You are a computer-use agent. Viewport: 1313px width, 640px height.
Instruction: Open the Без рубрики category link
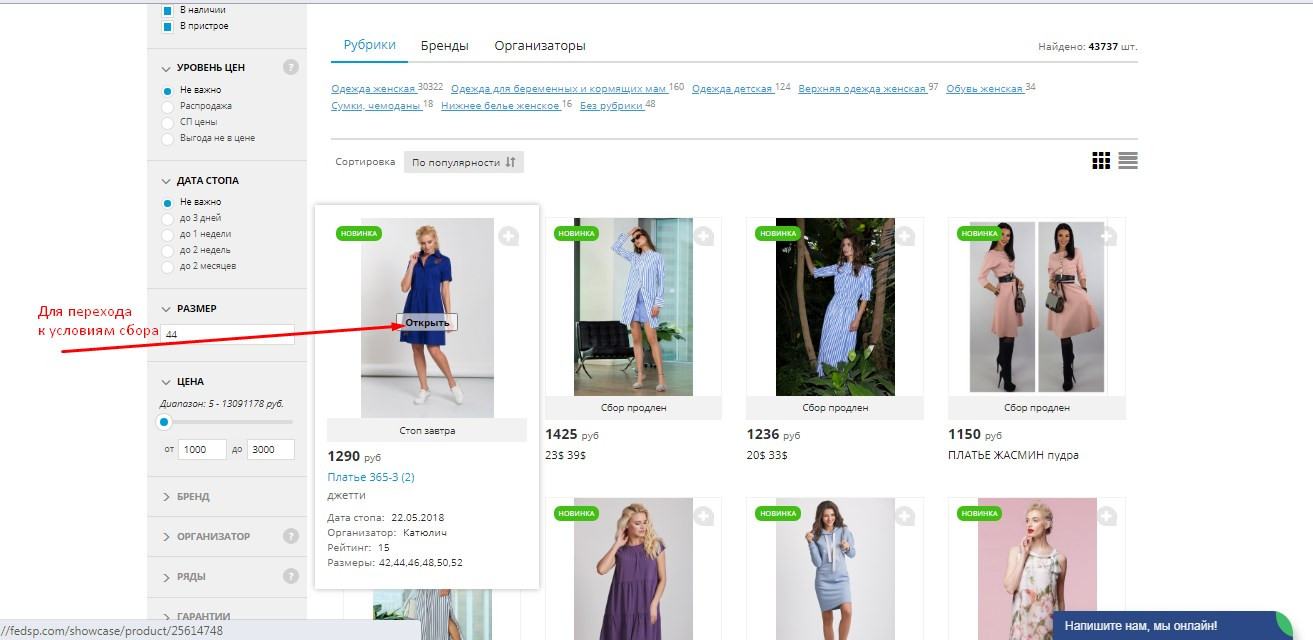(612, 105)
